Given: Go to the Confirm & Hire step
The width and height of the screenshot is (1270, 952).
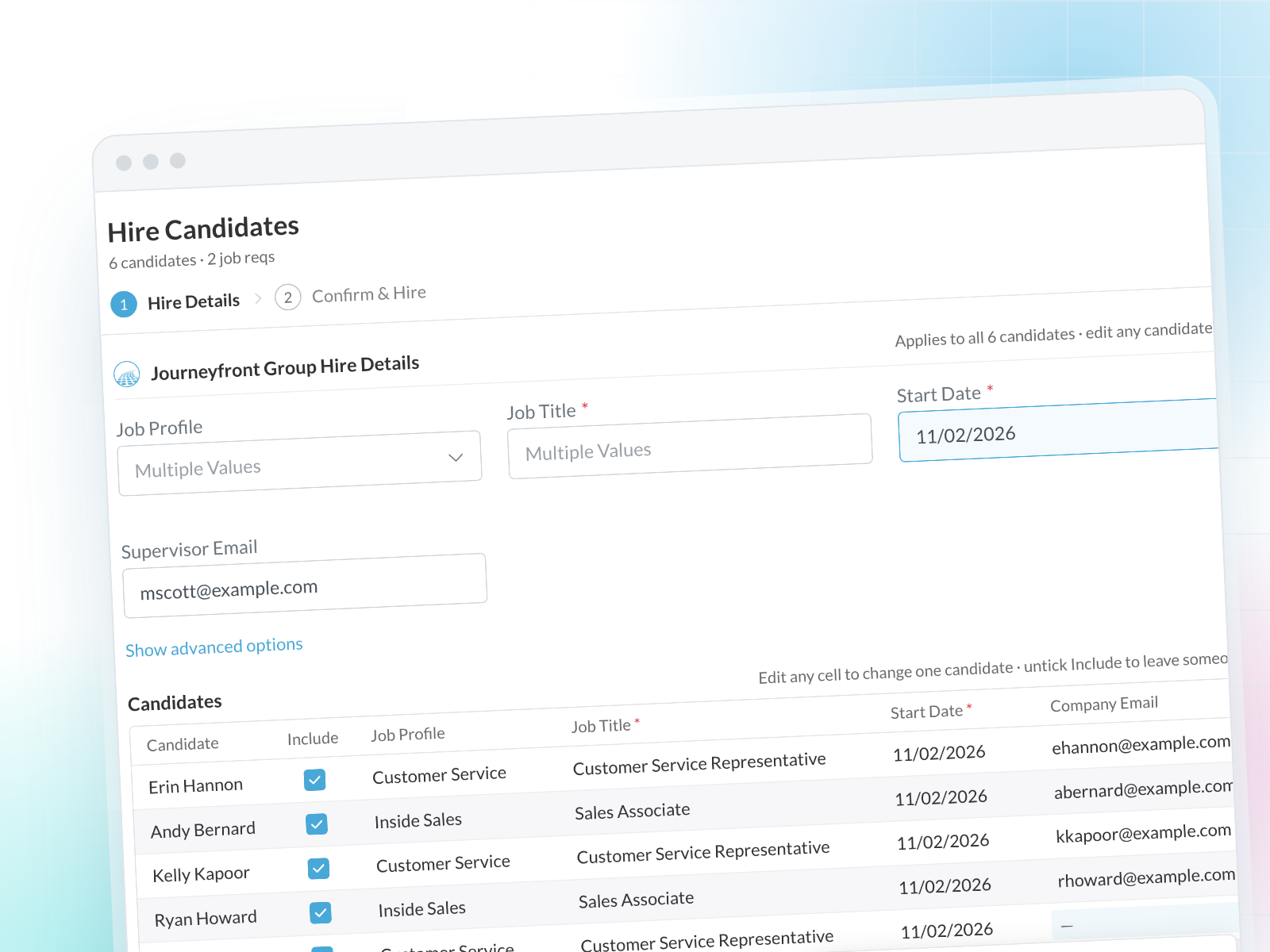Looking at the screenshot, I should coord(369,294).
